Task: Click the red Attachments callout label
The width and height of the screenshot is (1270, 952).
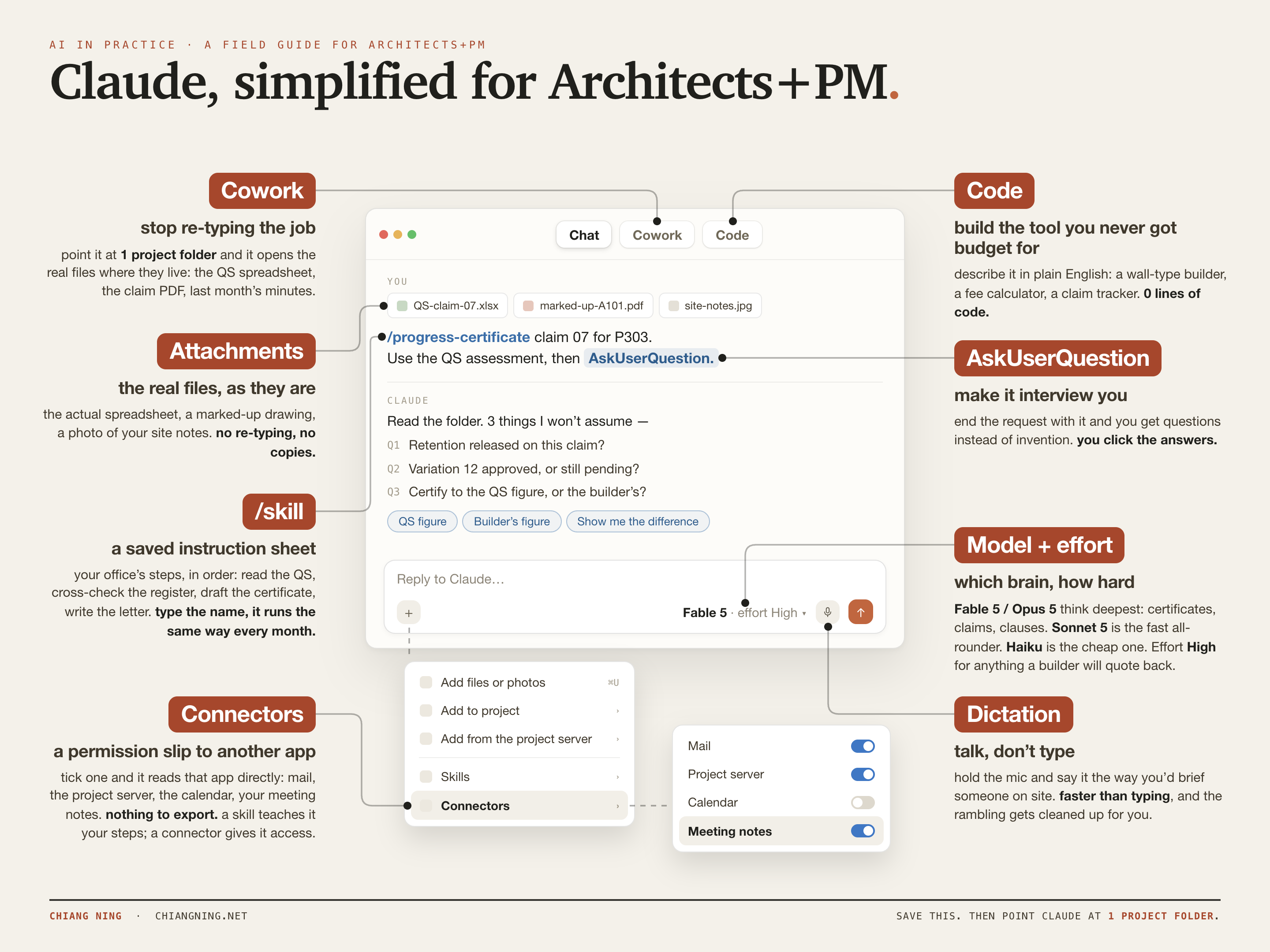Action: pos(236,351)
